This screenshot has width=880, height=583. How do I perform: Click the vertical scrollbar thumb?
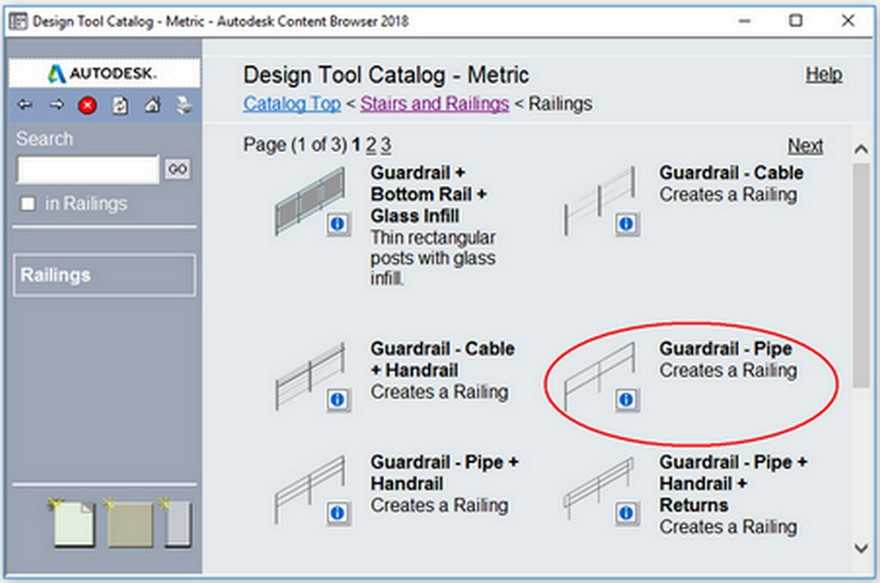pos(861,275)
